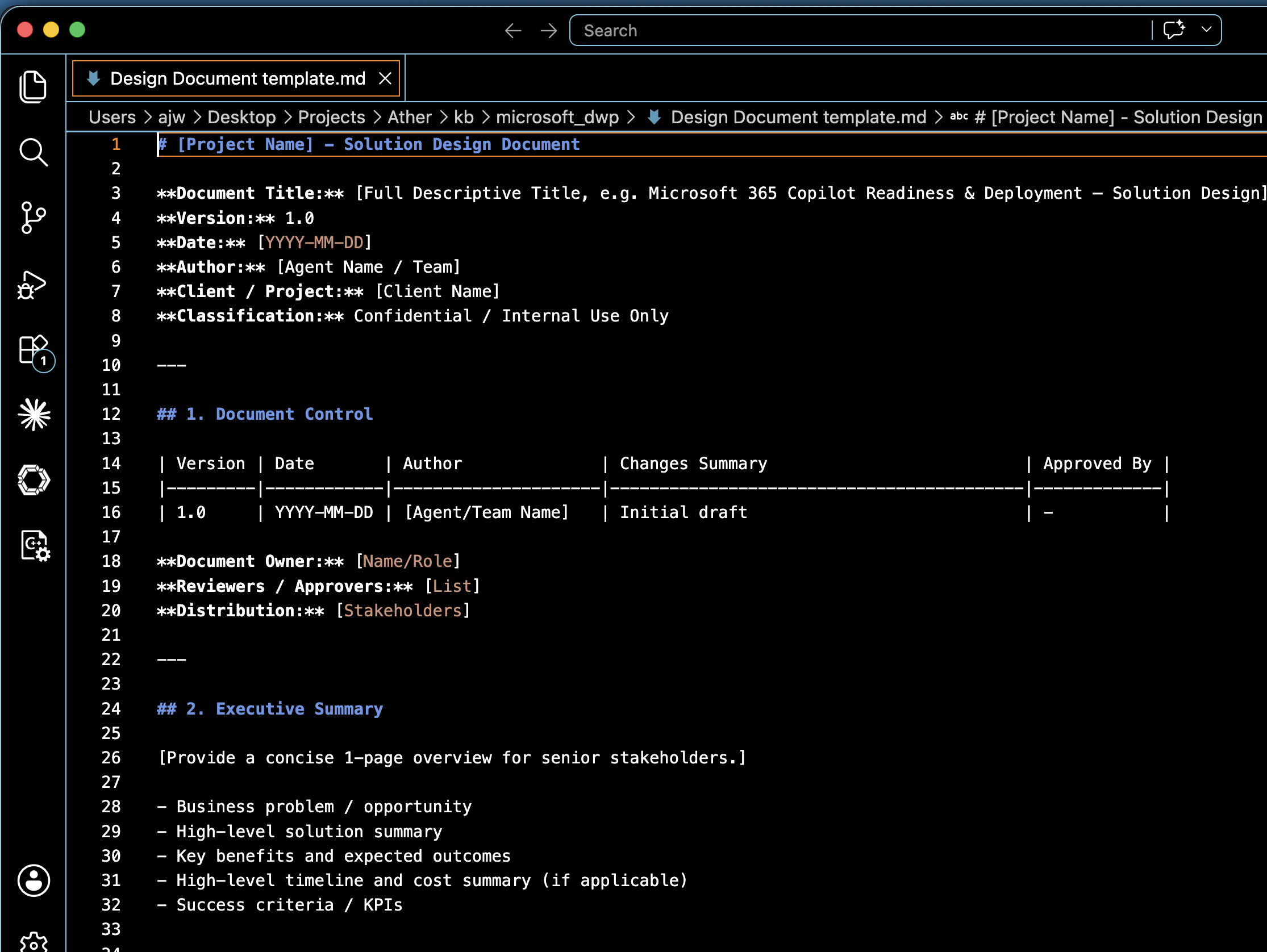Click the '[Agent/Team Name]' table cell

(487, 512)
